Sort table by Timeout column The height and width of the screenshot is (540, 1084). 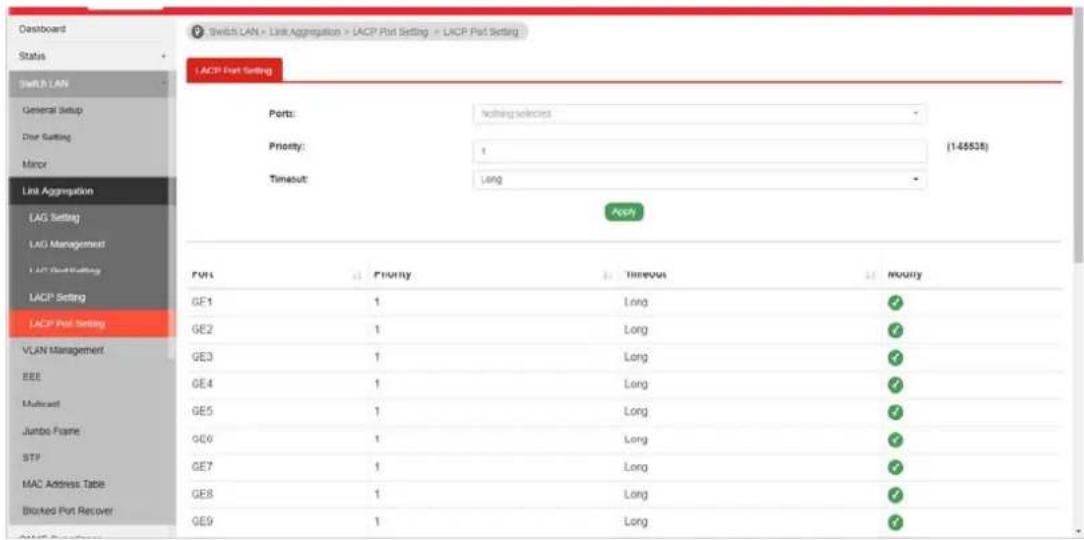click(x=870, y=275)
